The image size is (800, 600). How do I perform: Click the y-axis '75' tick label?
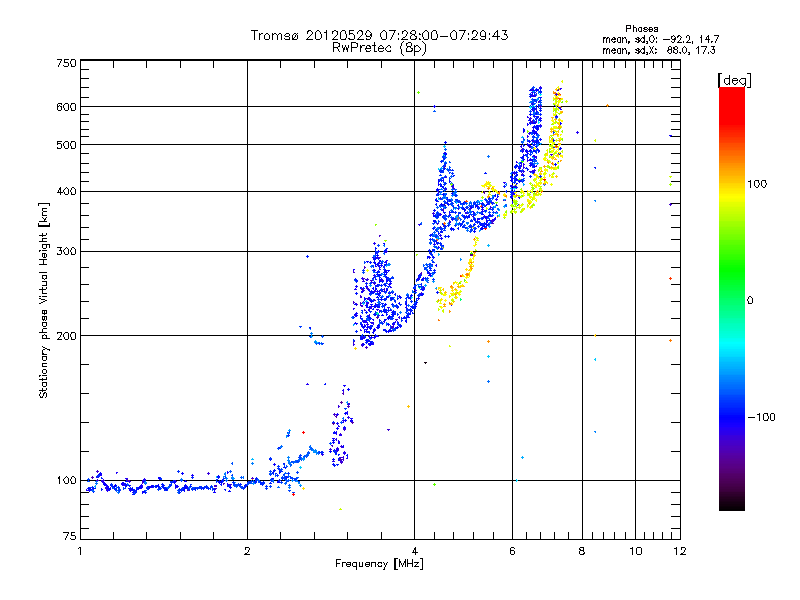click(70, 536)
